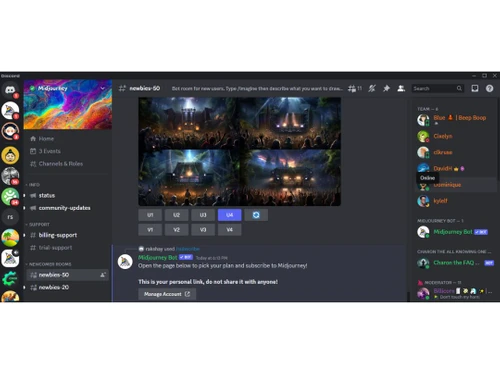500x375 pixels.
Task: Open clkruse member profile
Action: [456, 152]
